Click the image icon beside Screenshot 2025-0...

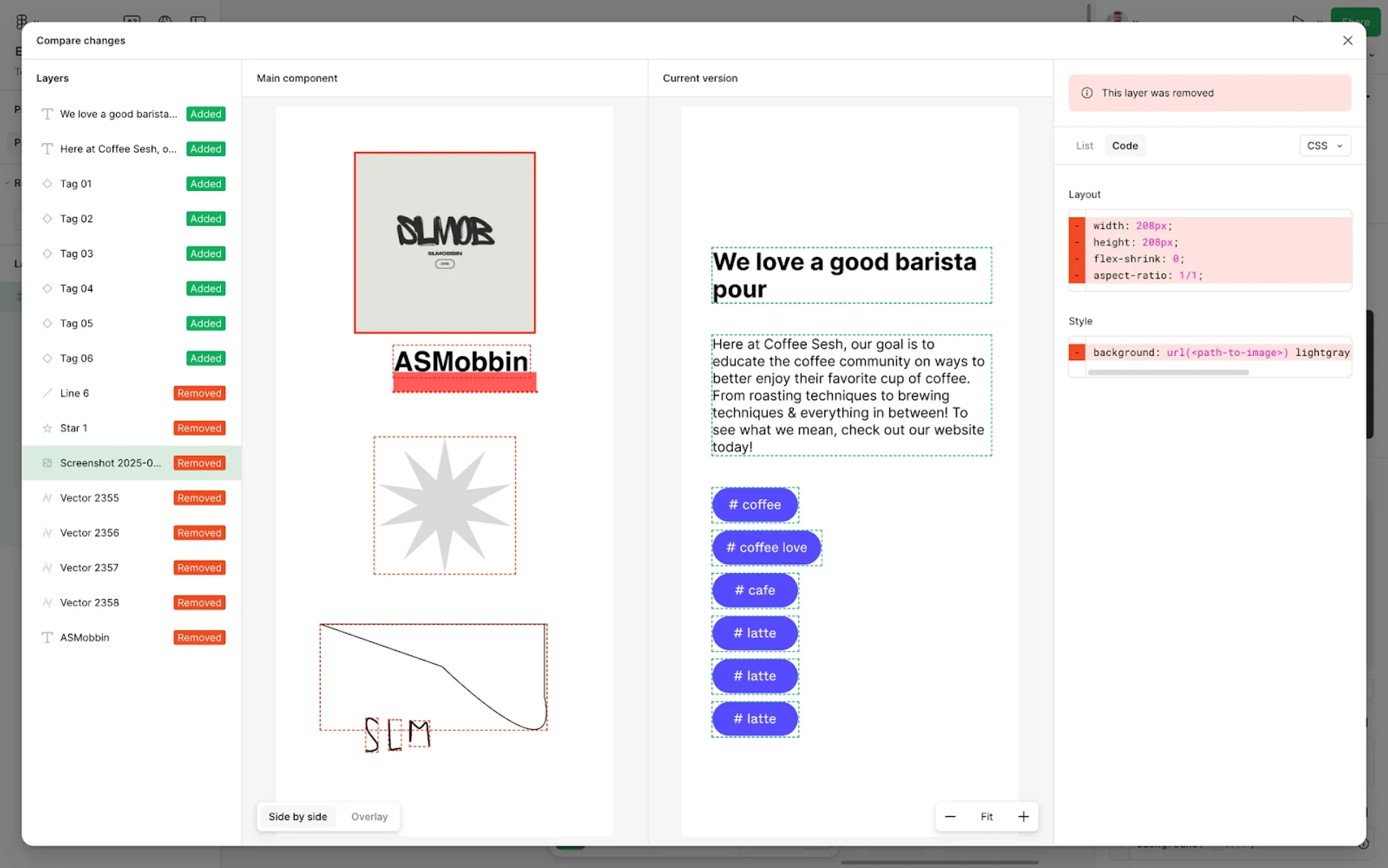48,463
